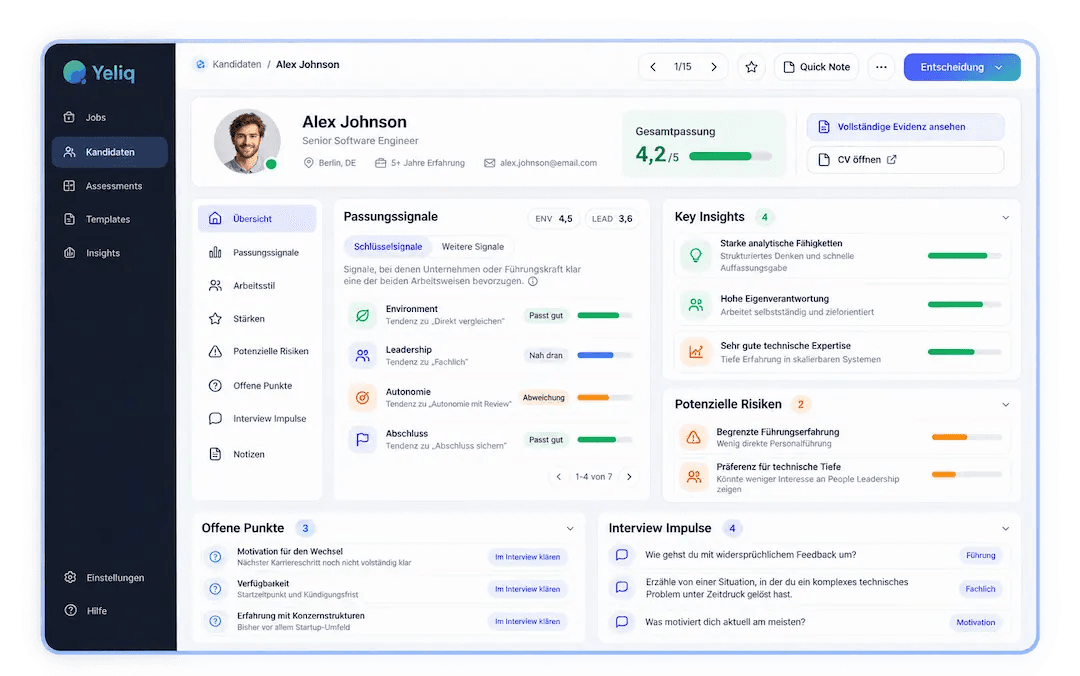1080x676 pixels.
Task: Click the Motivation tag
Action: 975,622
